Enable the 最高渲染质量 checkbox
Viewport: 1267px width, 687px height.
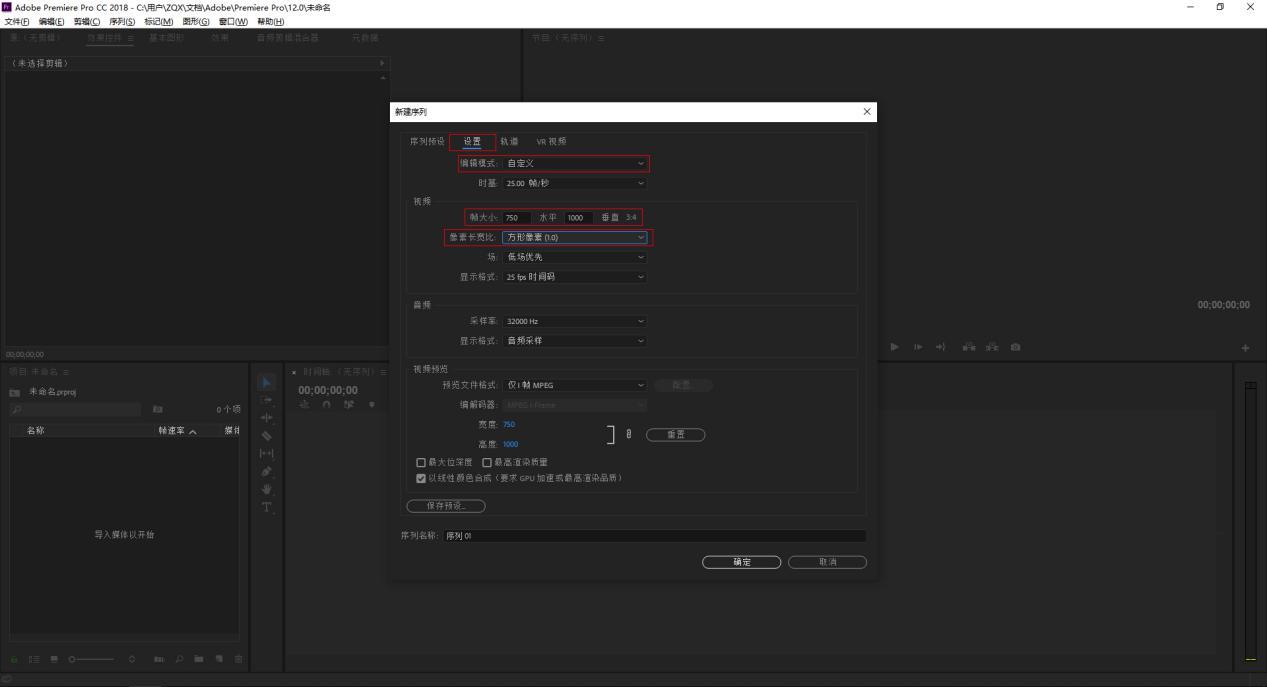click(x=487, y=462)
